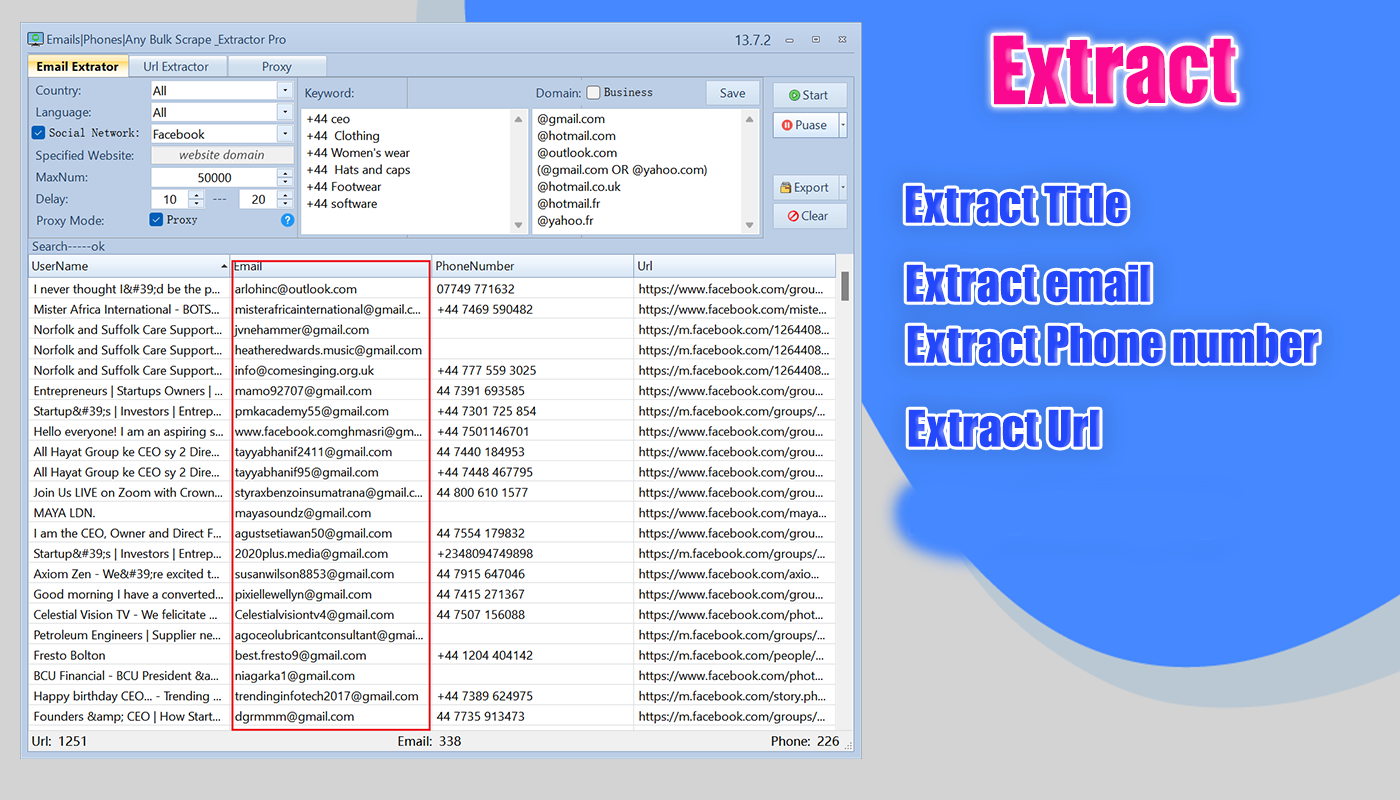Viewport: 1400px width, 800px height.
Task: Select the '+44 Hats and caps' keyword
Action: coord(358,170)
